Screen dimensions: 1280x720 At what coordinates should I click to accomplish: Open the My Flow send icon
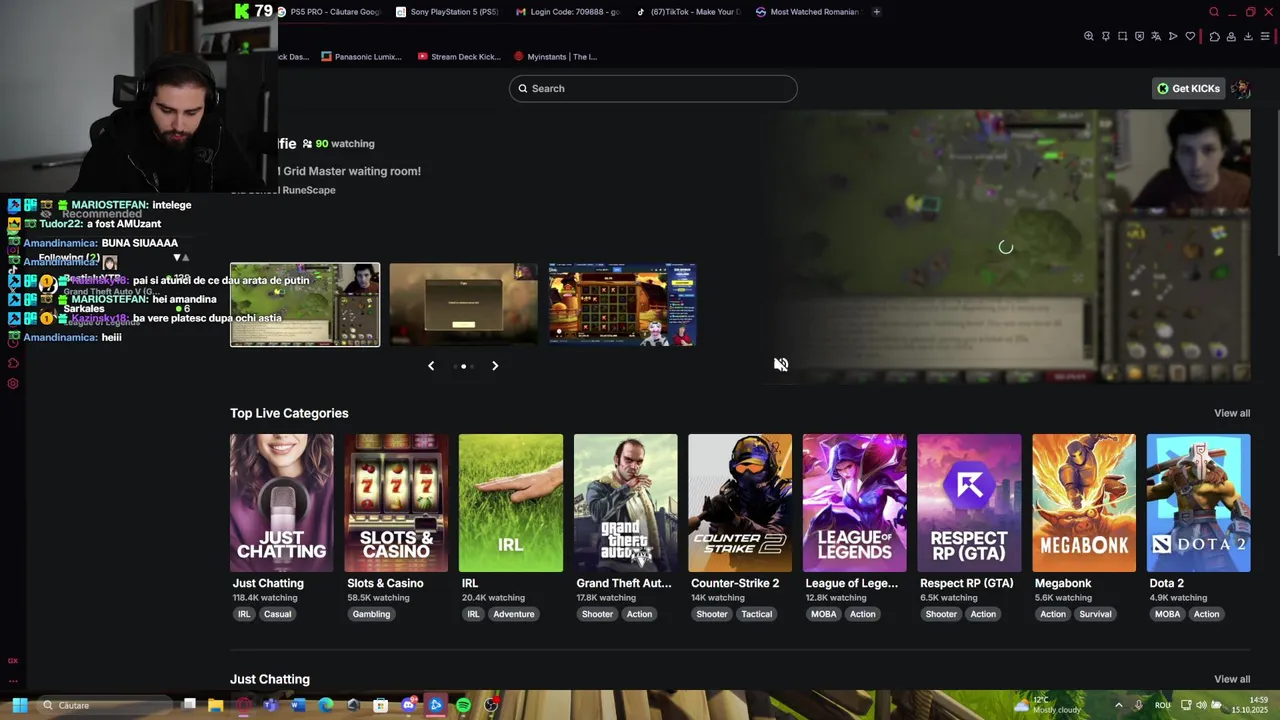click(1173, 36)
